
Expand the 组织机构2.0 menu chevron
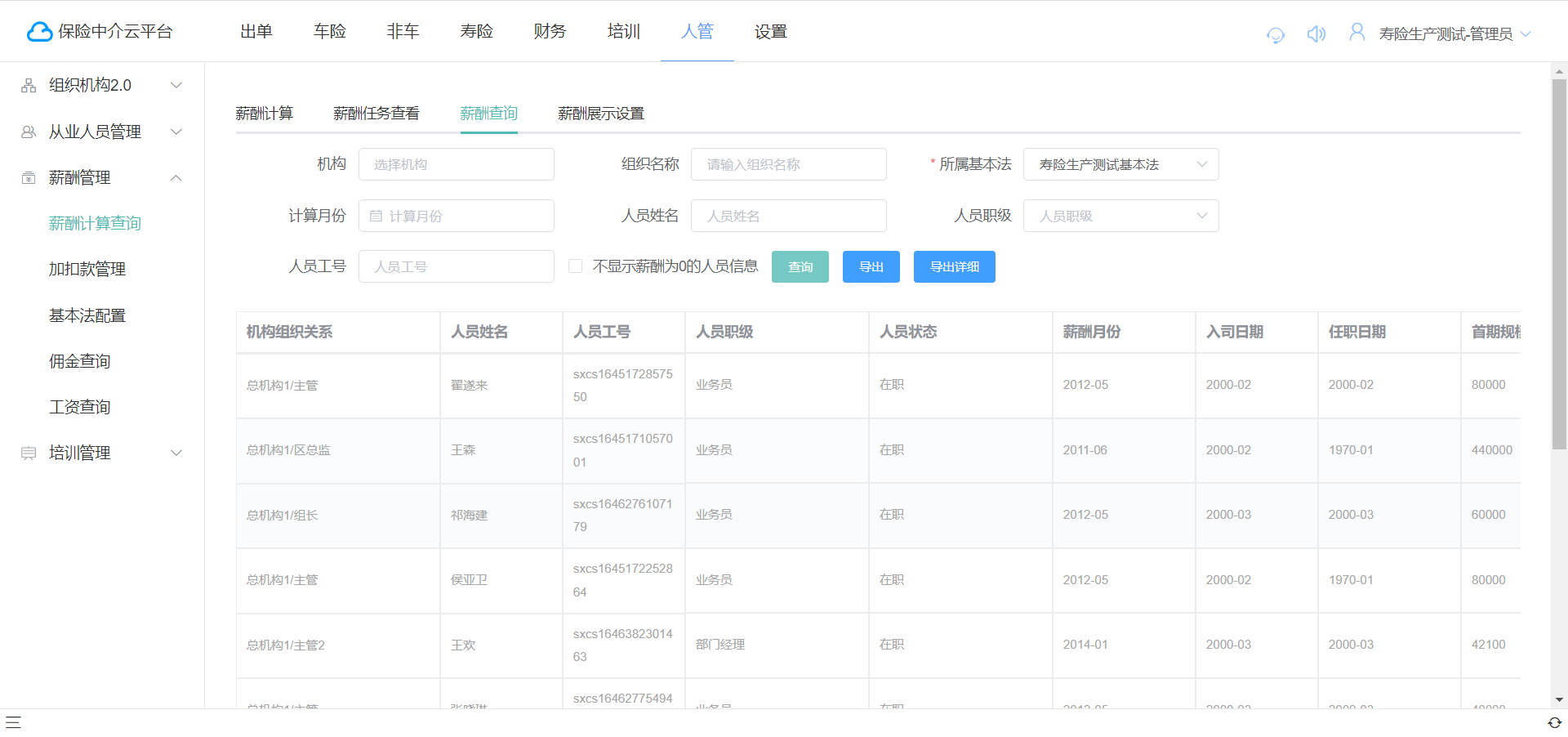click(176, 85)
